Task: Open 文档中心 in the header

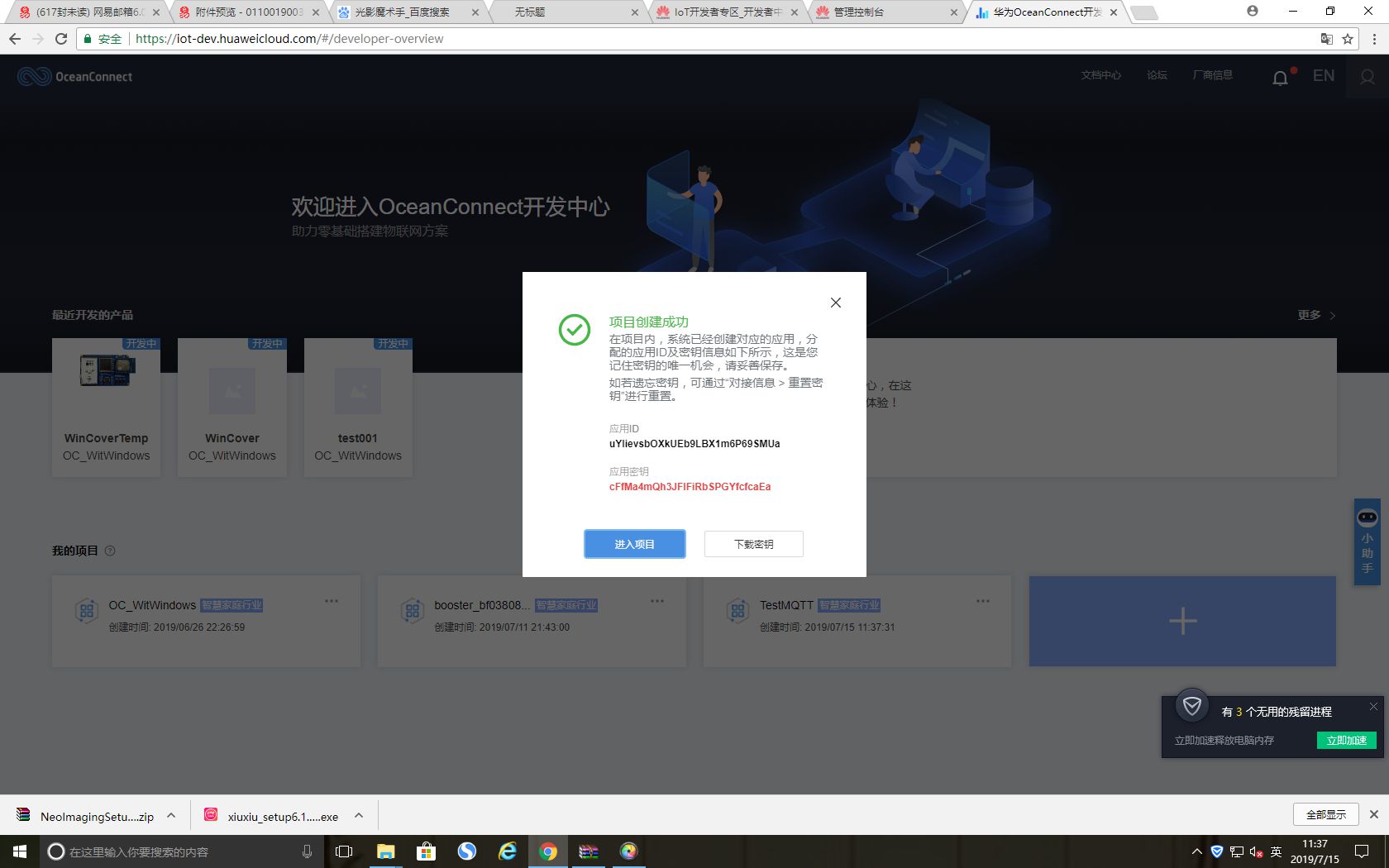Action: tap(1101, 75)
